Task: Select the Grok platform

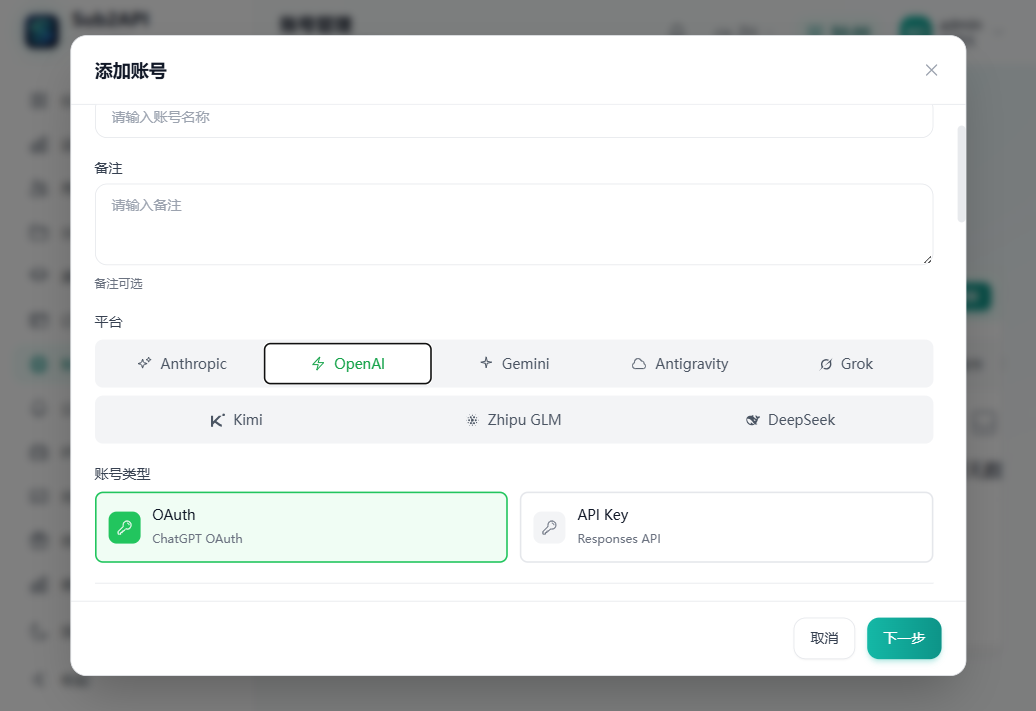Action: 846,363
